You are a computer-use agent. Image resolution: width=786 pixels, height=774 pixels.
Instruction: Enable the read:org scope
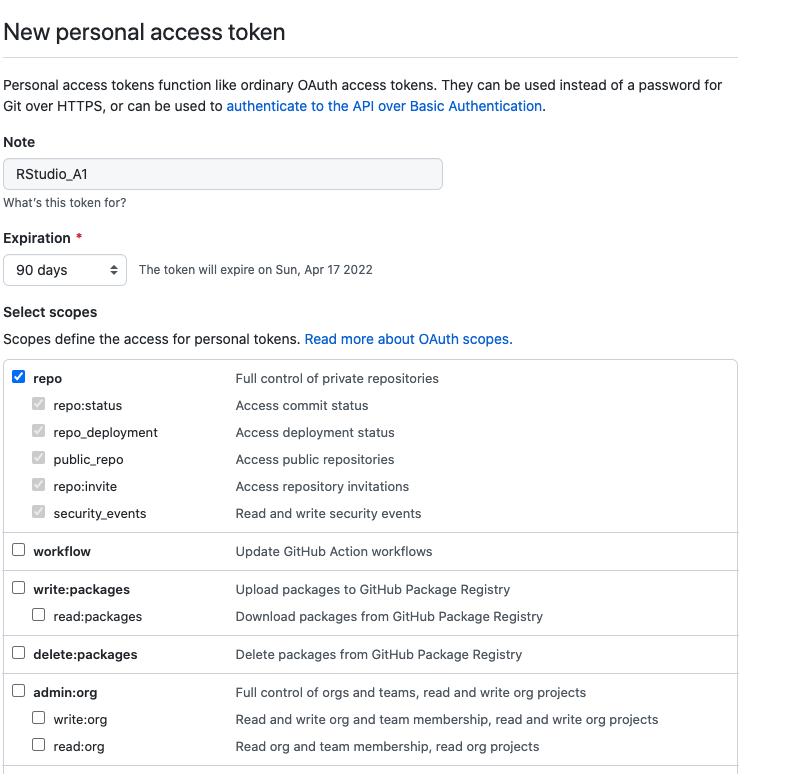(39, 745)
